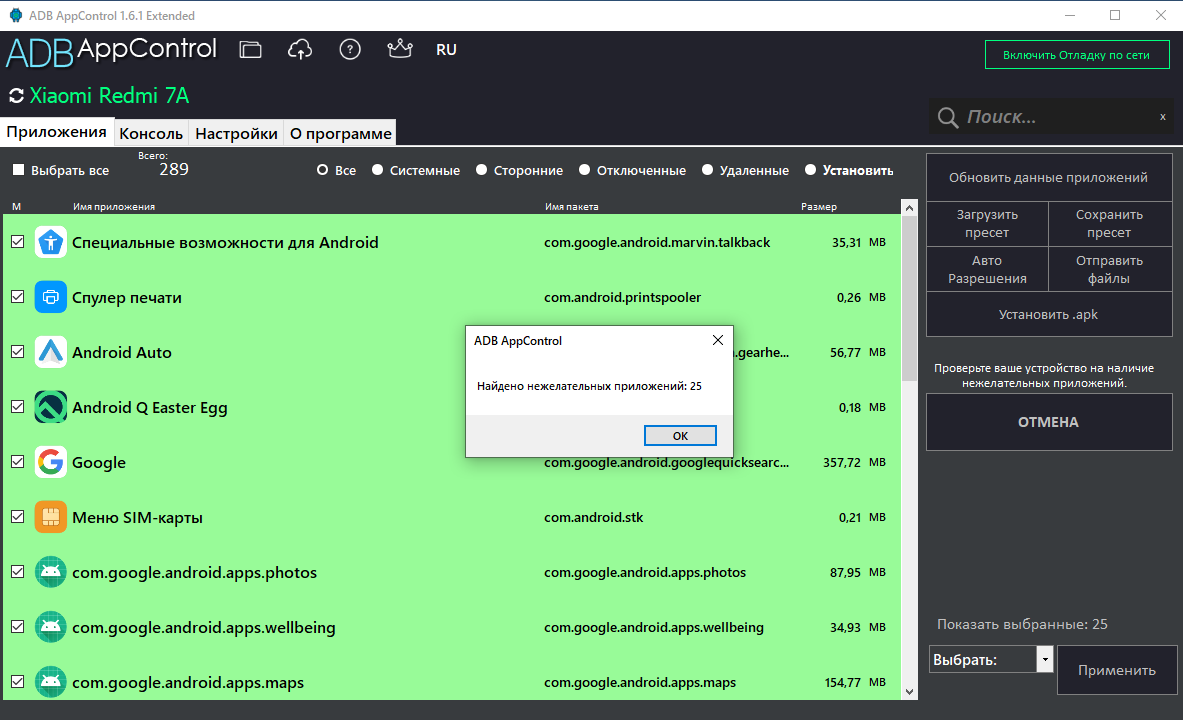The image size is (1183, 720).
Task: Uncheck the Android Auto checkbox
Action: tap(17, 352)
